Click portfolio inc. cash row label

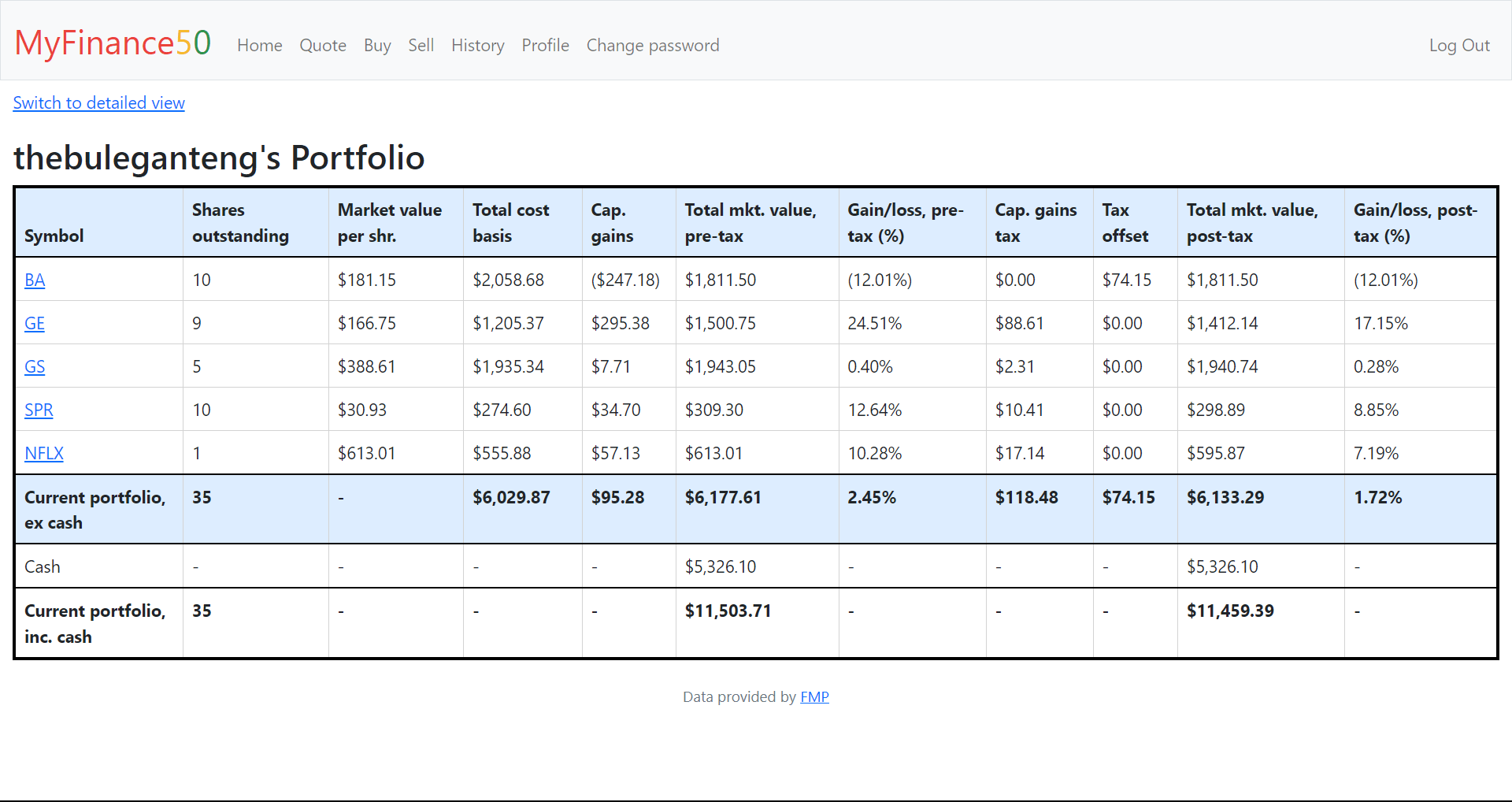[x=94, y=623]
